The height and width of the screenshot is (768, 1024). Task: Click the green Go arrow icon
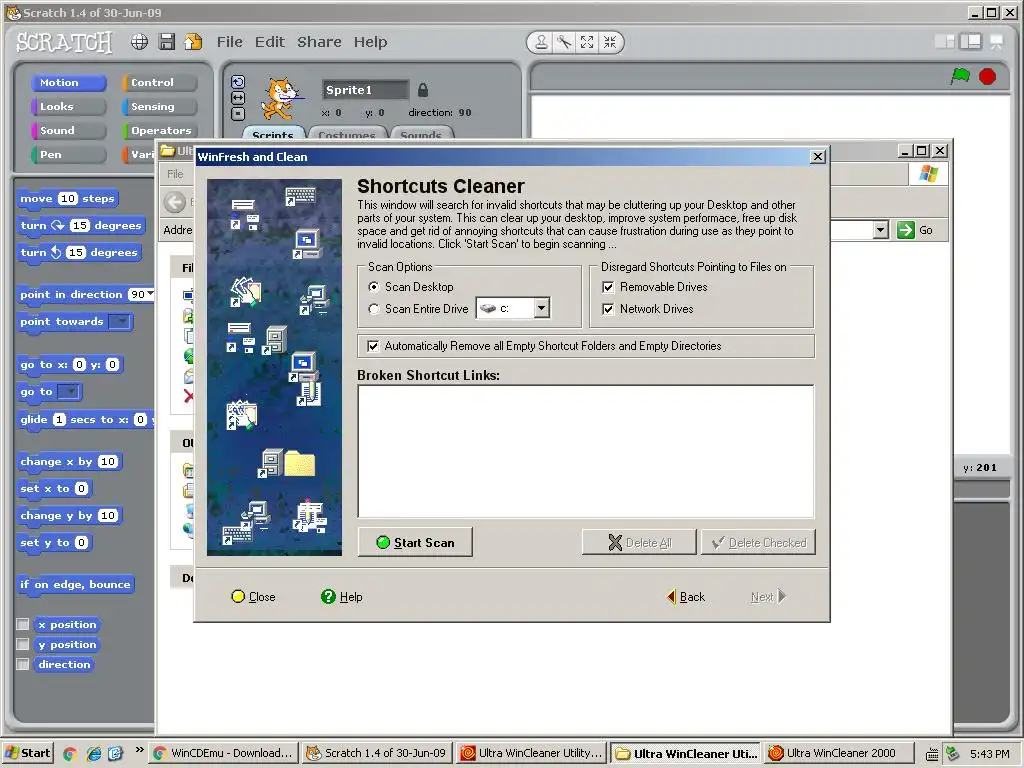tap(906, 230)
